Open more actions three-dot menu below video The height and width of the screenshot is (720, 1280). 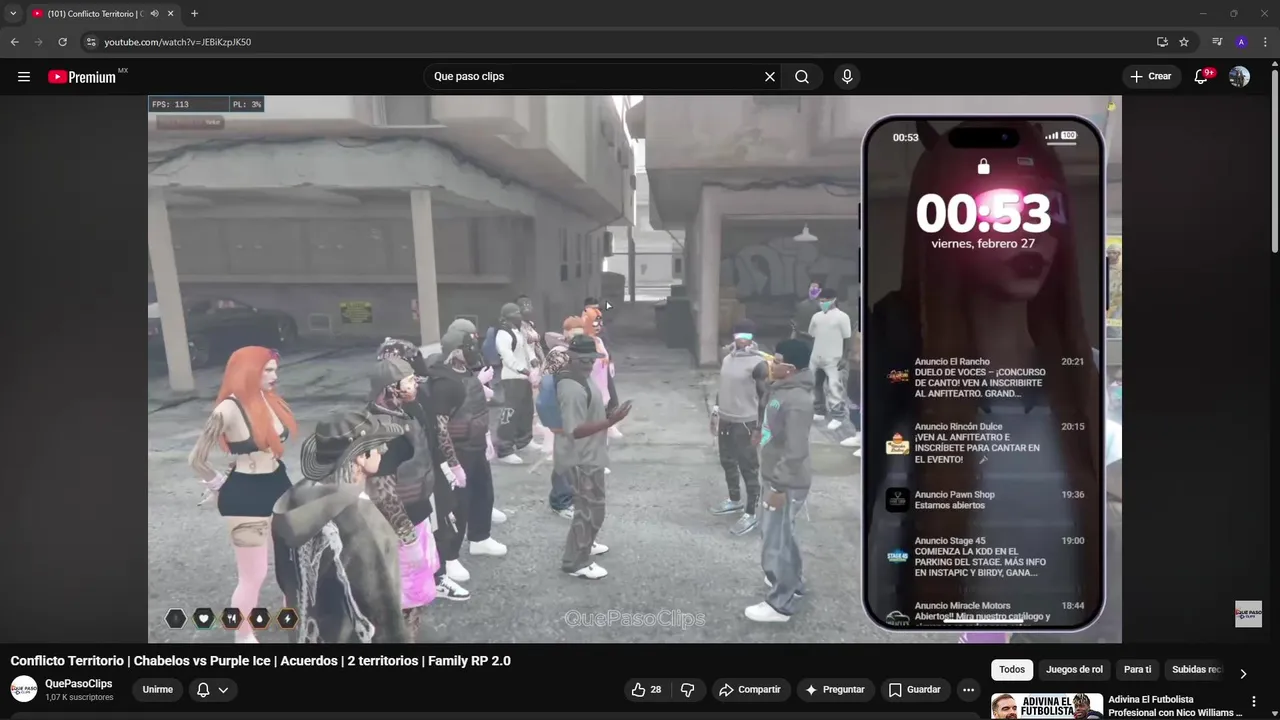pyautogui.click(x=968, y=689)
